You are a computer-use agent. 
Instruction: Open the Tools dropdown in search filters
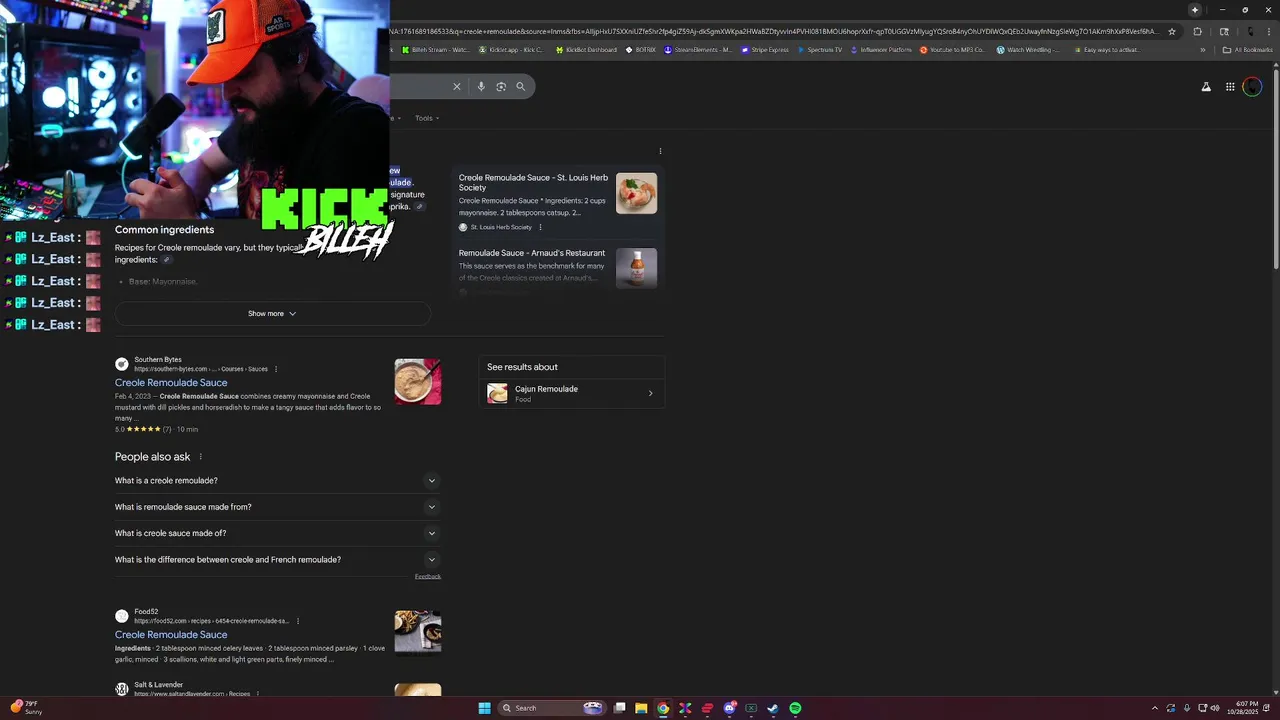(427, 118)
